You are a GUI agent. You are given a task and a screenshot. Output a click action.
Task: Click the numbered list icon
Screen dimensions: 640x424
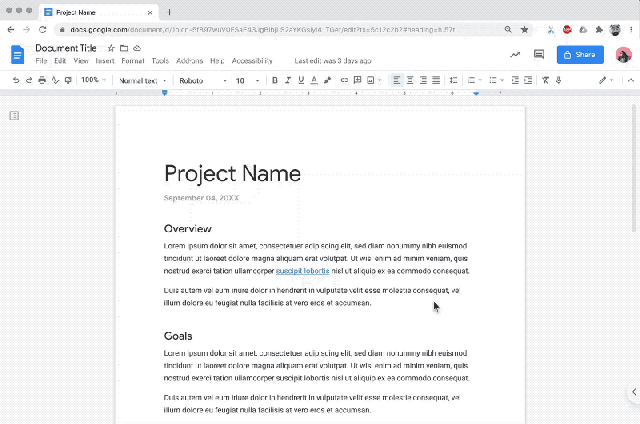(471, 80)
